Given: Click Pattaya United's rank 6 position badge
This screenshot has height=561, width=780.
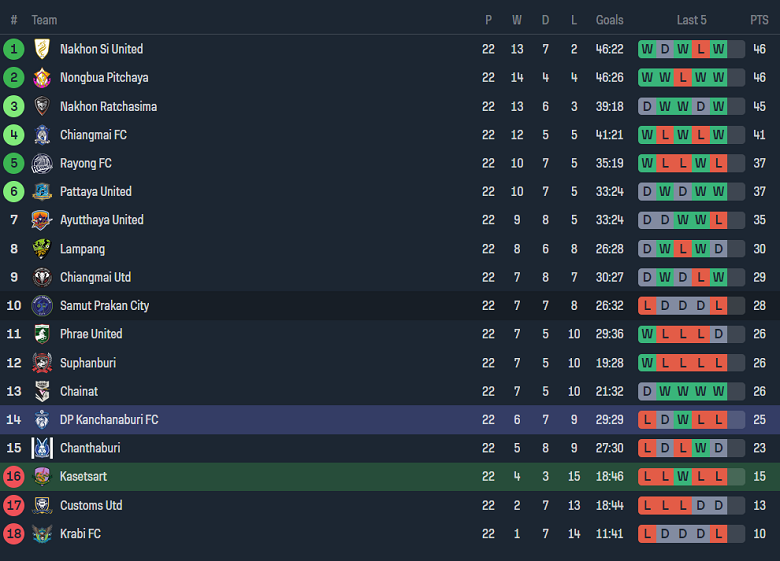Looking at the screenshot, I should (14, 192).
